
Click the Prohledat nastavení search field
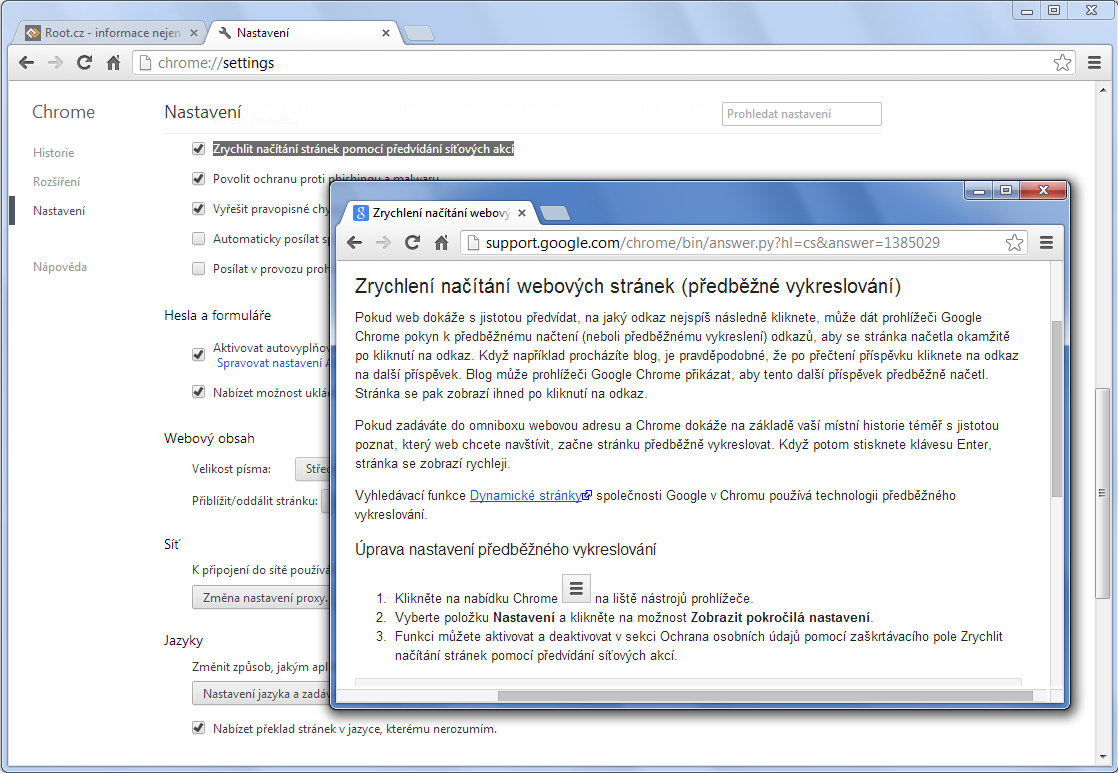(800, 113)
